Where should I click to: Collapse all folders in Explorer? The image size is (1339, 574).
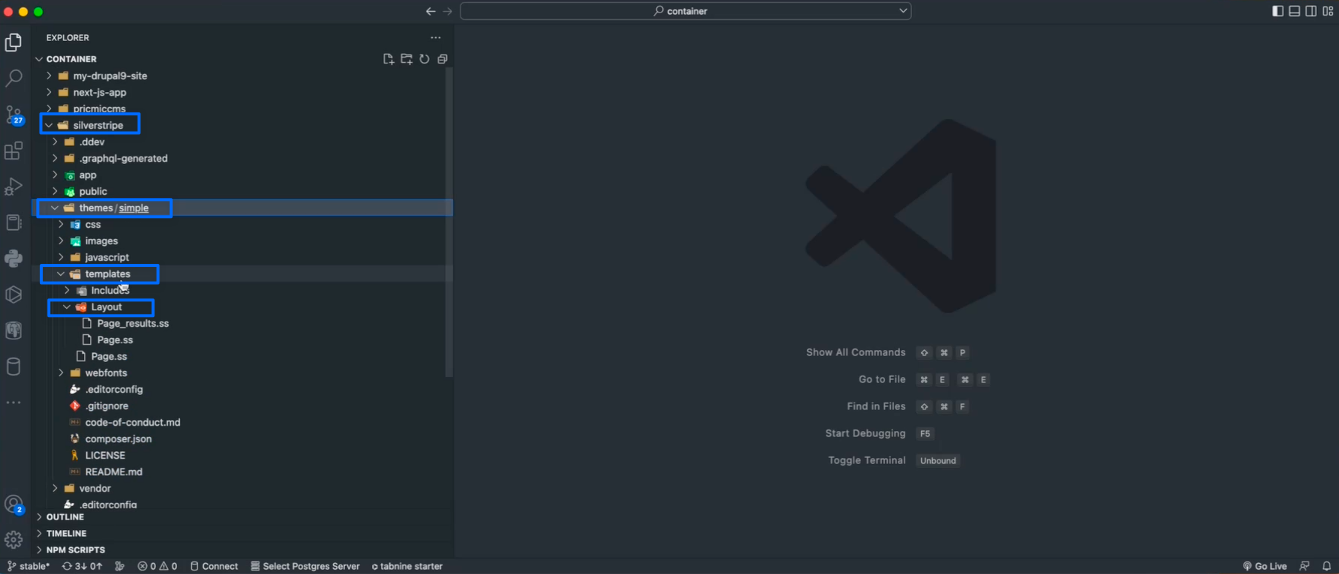(442, 59)
